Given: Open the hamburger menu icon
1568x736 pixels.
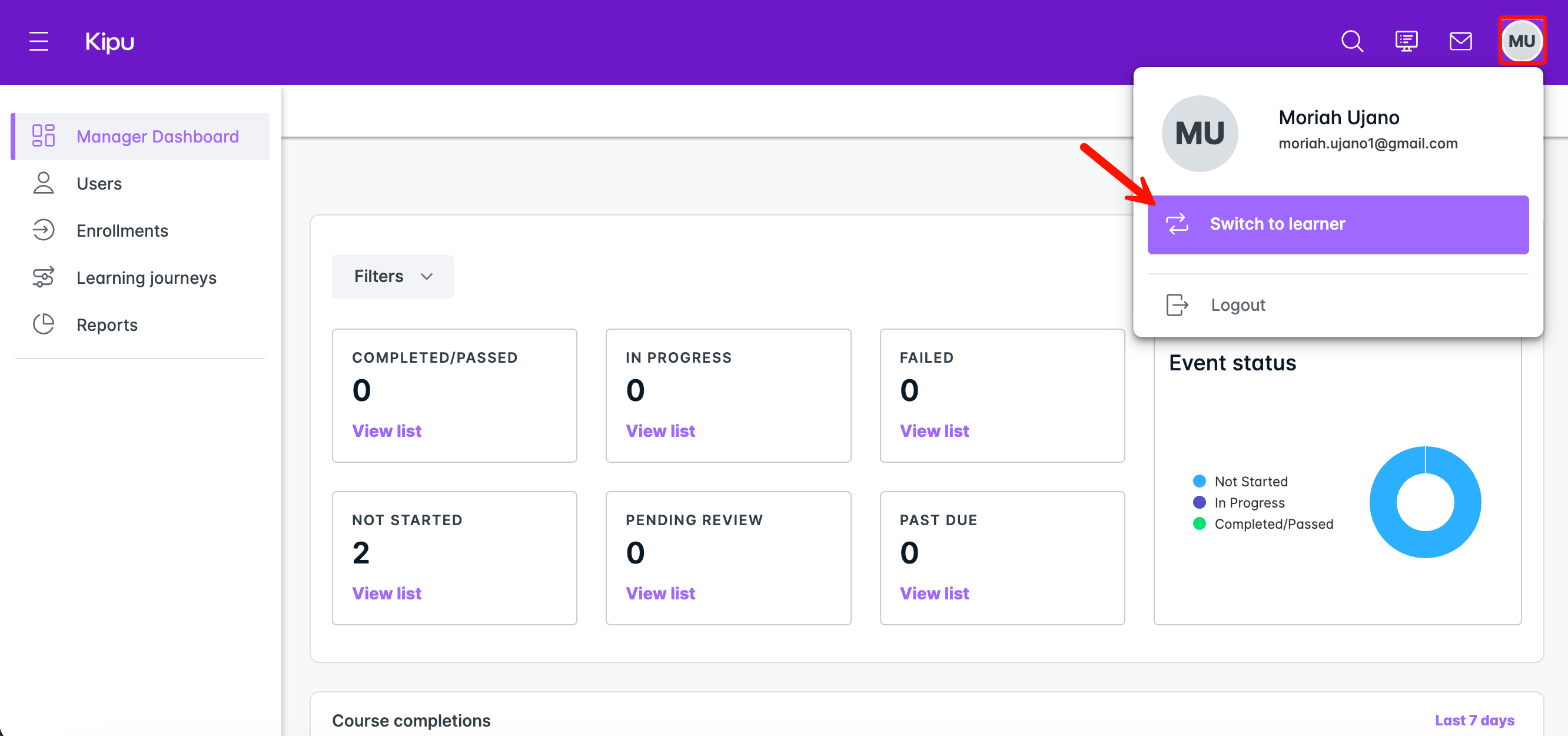Looking at the screenshot, I should (x=38, y=41).
